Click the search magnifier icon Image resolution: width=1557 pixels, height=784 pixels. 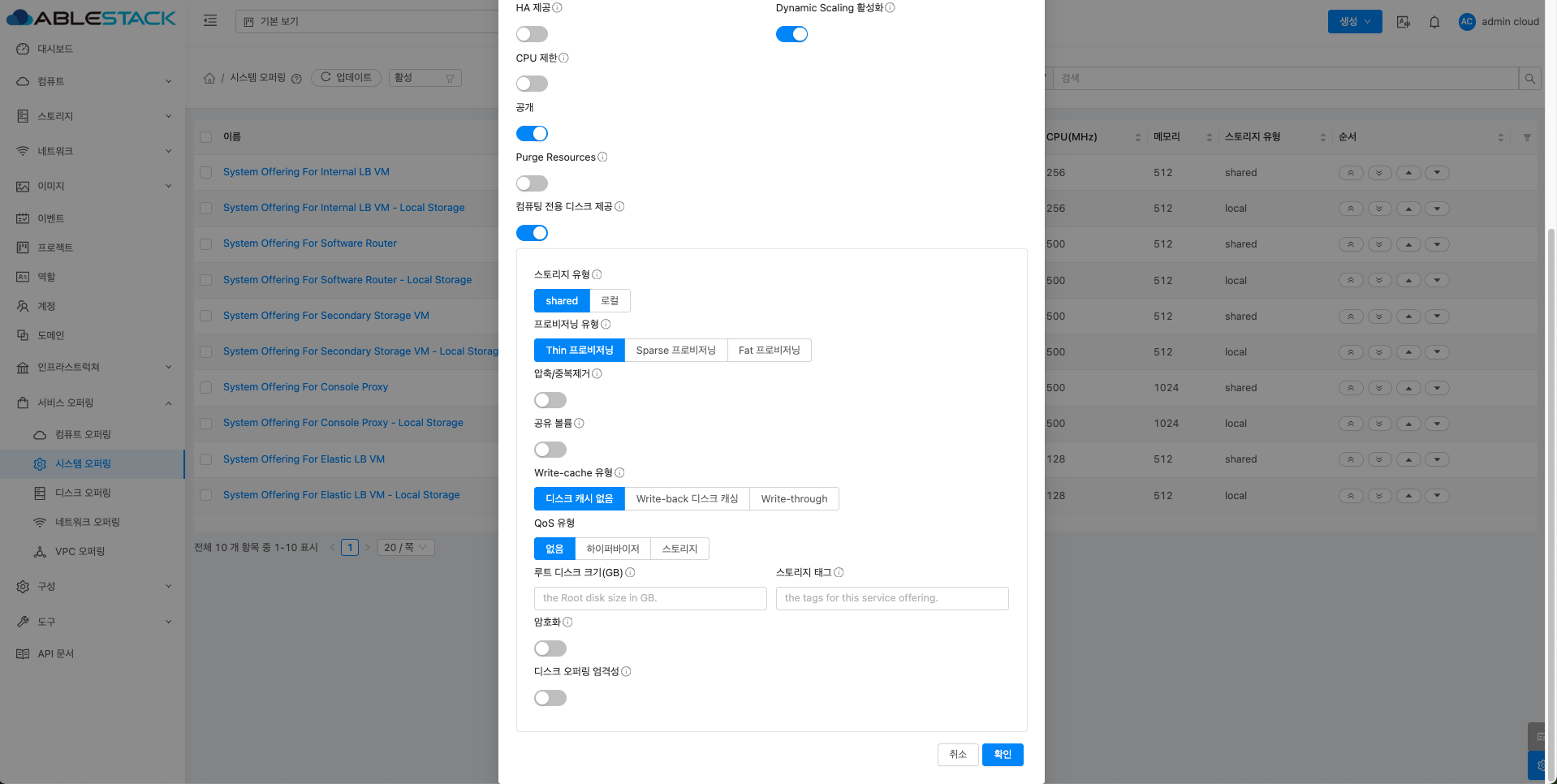point(1529,79)
